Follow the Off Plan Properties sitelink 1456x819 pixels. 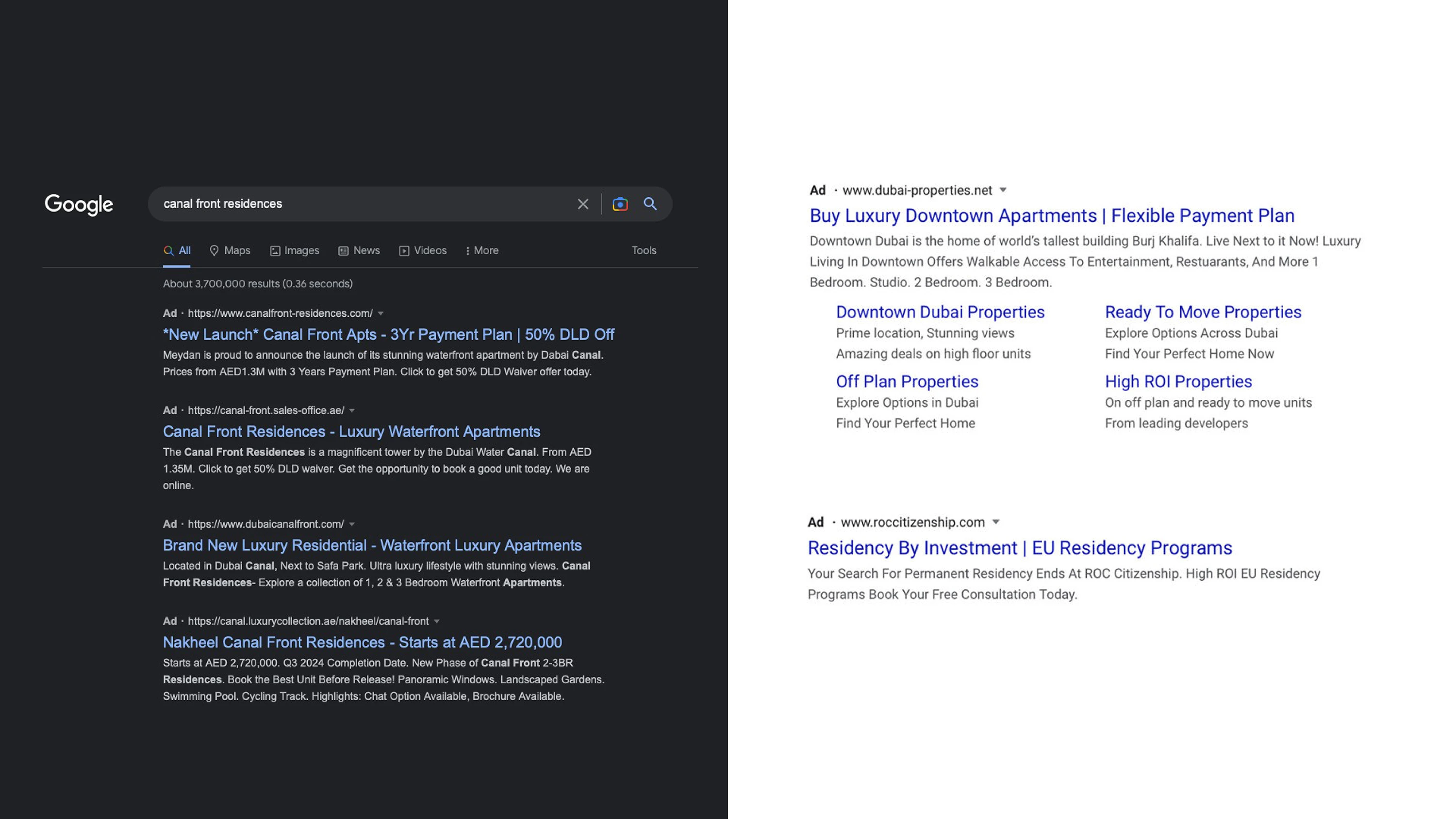pyautogui.click(x=907, y=381)
